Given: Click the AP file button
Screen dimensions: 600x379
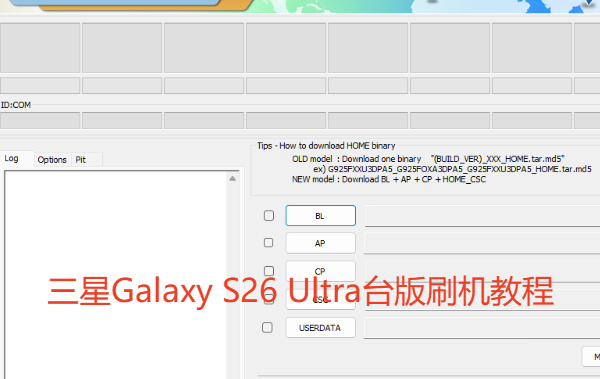Looking at the screenshot, I should (x=321, y=243).
